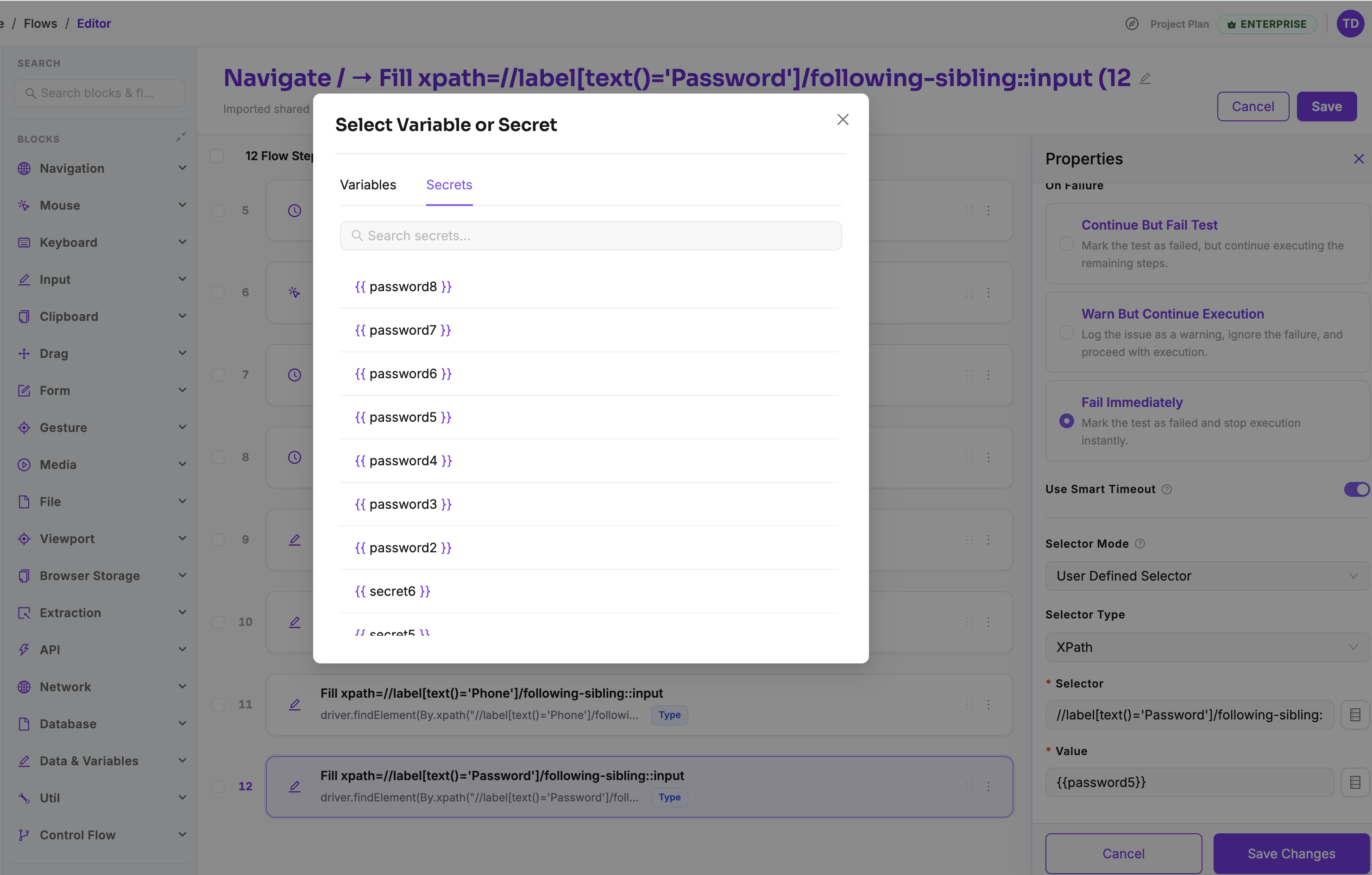The width and height of the screenshot is (1372, 875).
Task: Click the File block icon
Action: pyautogui.click(x=24, y=501)
